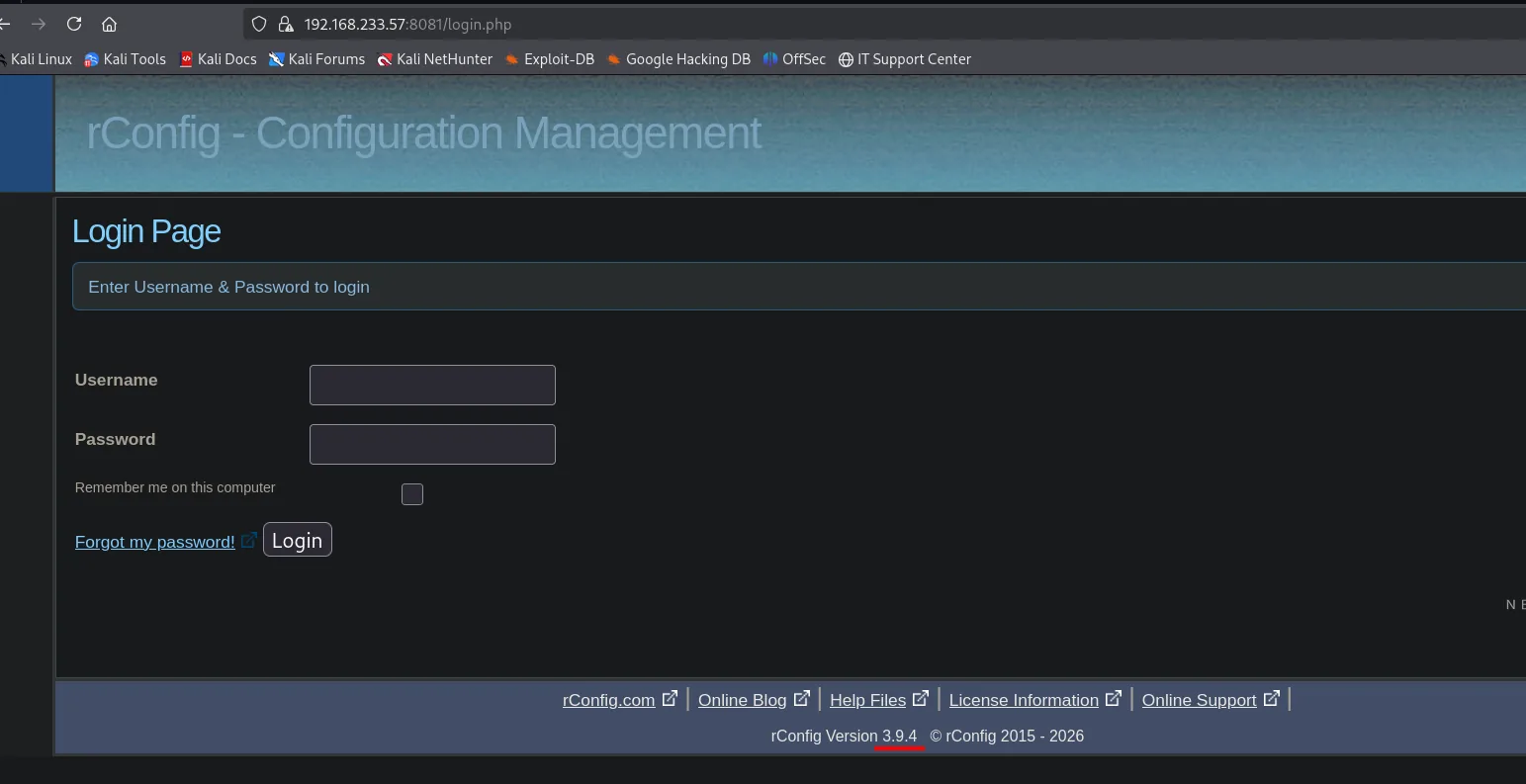Viewport: 1526px width, 784px height.
Task: Click the forward navigation arrow
Action: pos(39,24)
